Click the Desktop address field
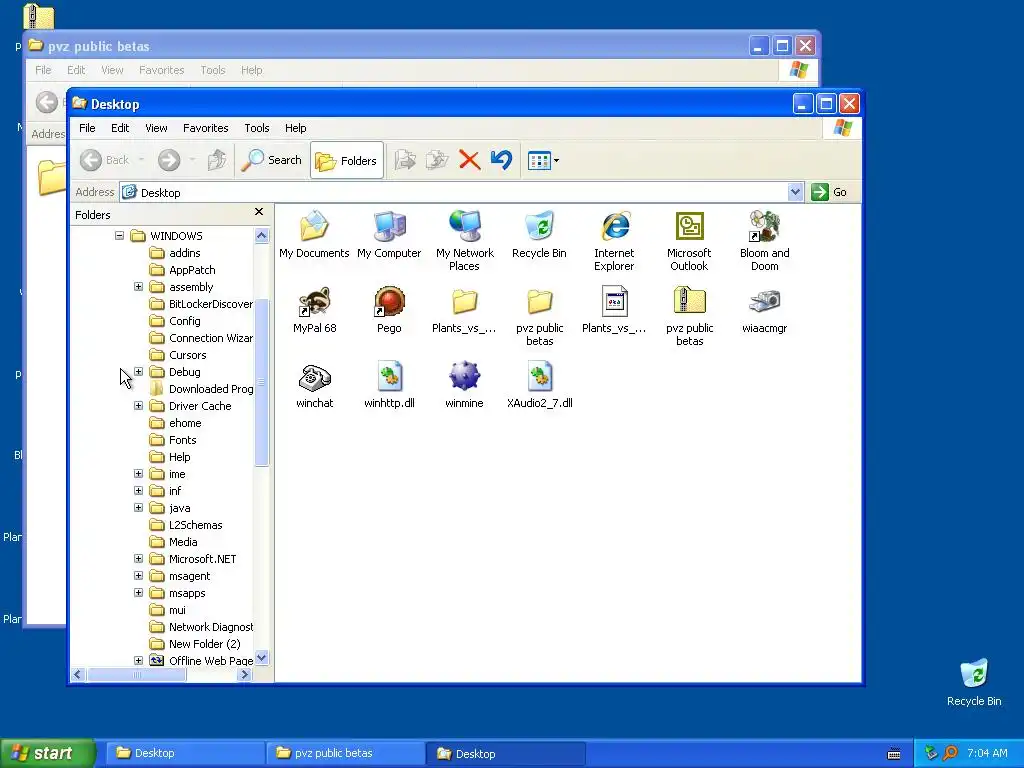 [x=455, y=192]
